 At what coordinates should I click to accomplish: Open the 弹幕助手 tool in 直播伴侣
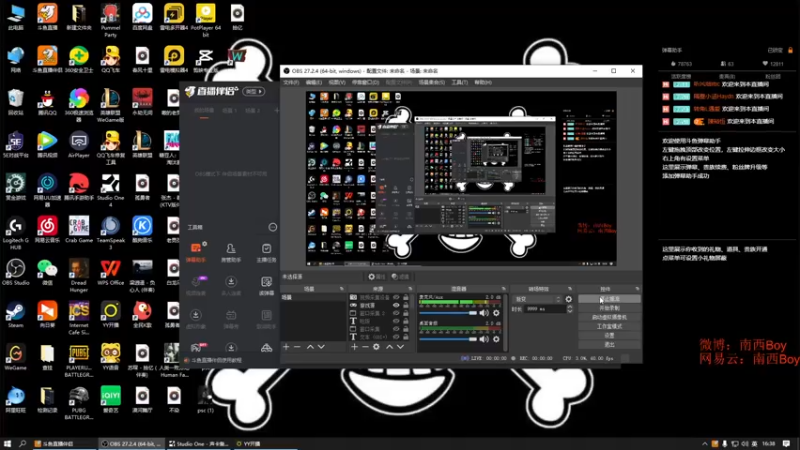[x=196, y=253]
